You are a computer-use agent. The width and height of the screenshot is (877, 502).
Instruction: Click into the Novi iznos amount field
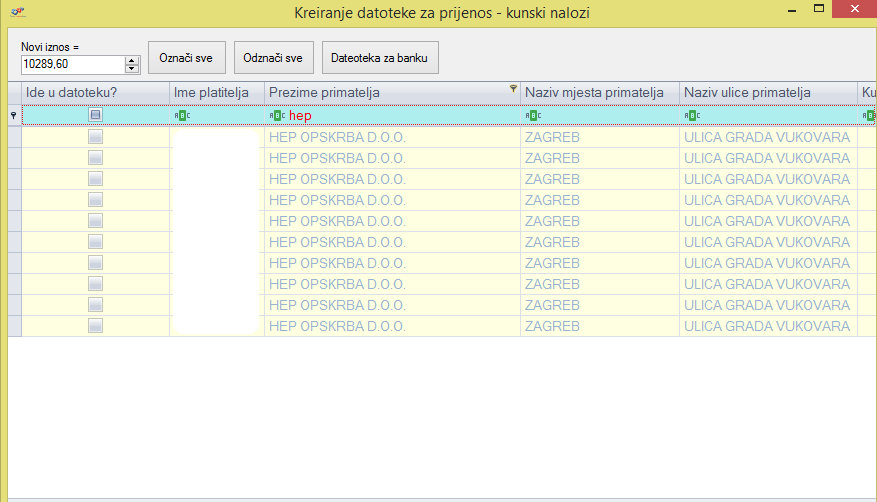coord(70,65)
